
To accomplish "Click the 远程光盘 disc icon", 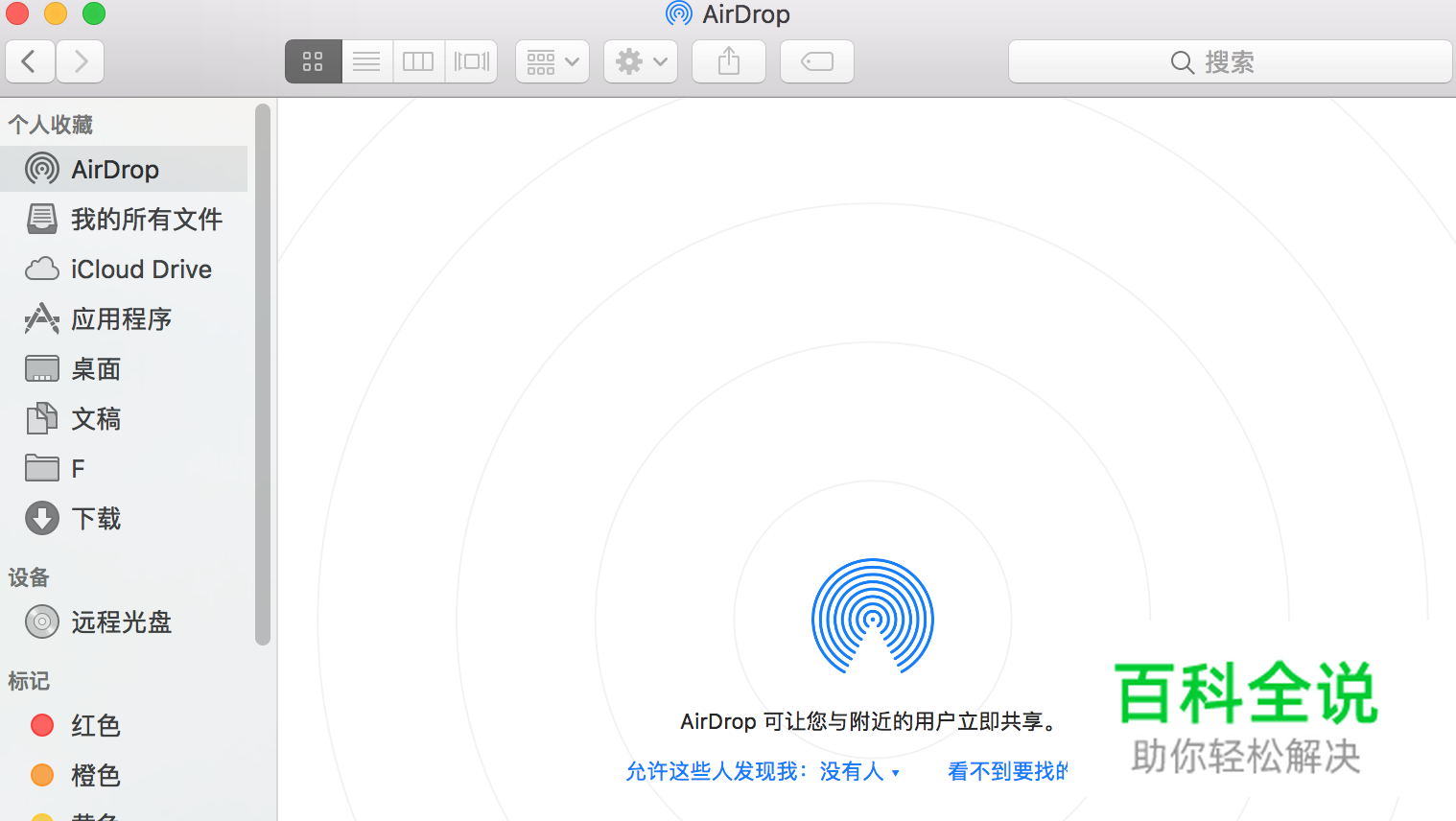I will coord(42,622).
